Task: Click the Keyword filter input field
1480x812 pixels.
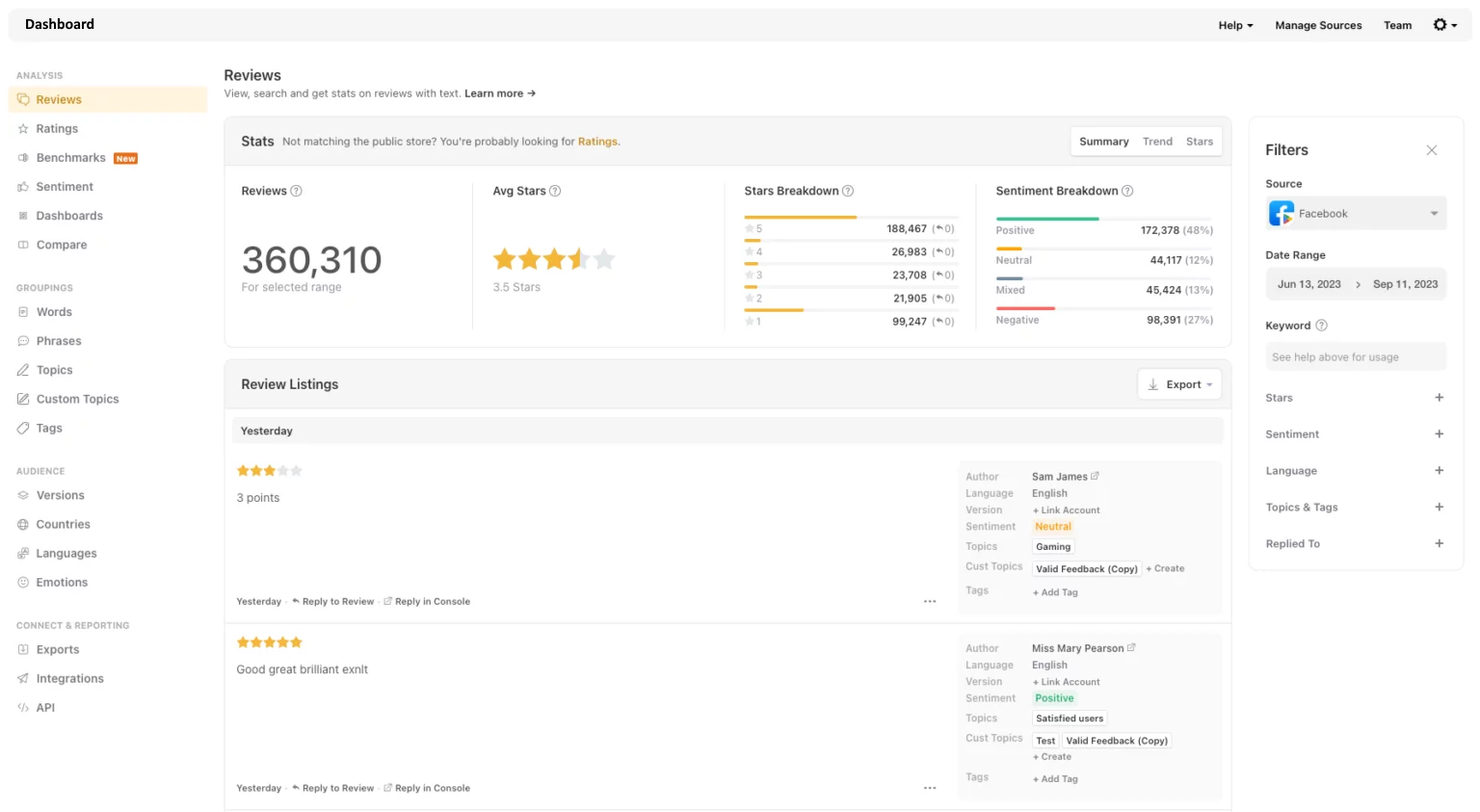Action: coord(1355,357)
